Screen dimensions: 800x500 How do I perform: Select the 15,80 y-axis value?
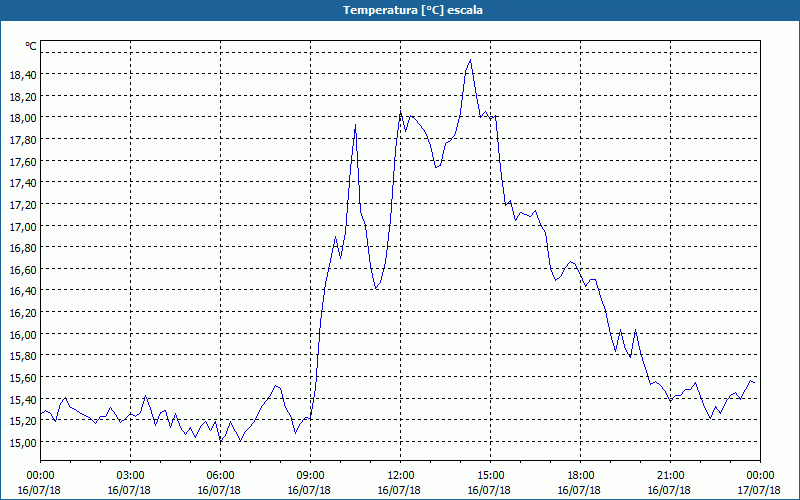[23, 356]
